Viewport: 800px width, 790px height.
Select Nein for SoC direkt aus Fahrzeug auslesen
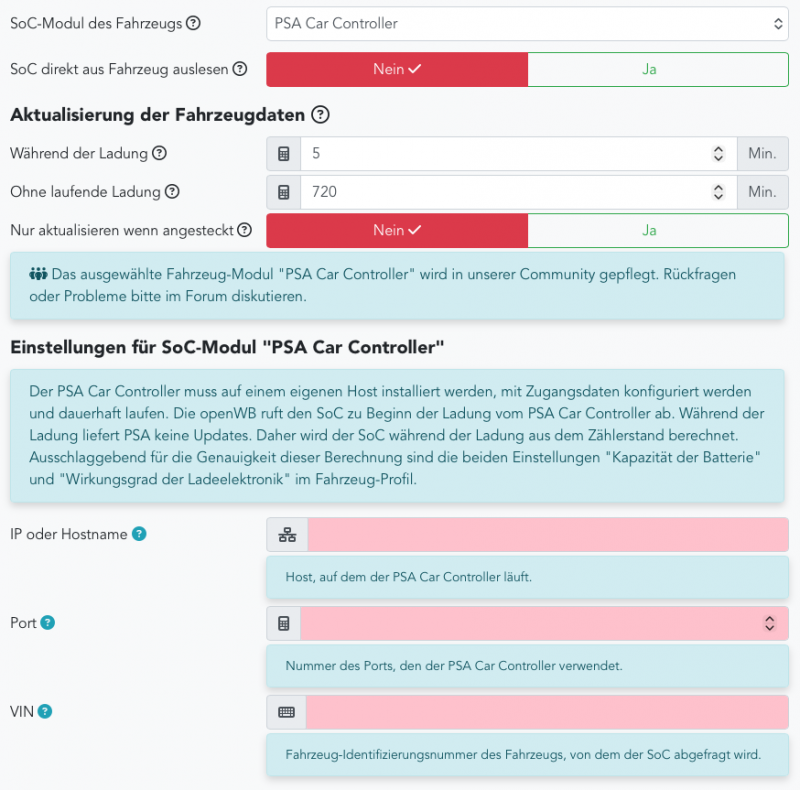point(397,70)
